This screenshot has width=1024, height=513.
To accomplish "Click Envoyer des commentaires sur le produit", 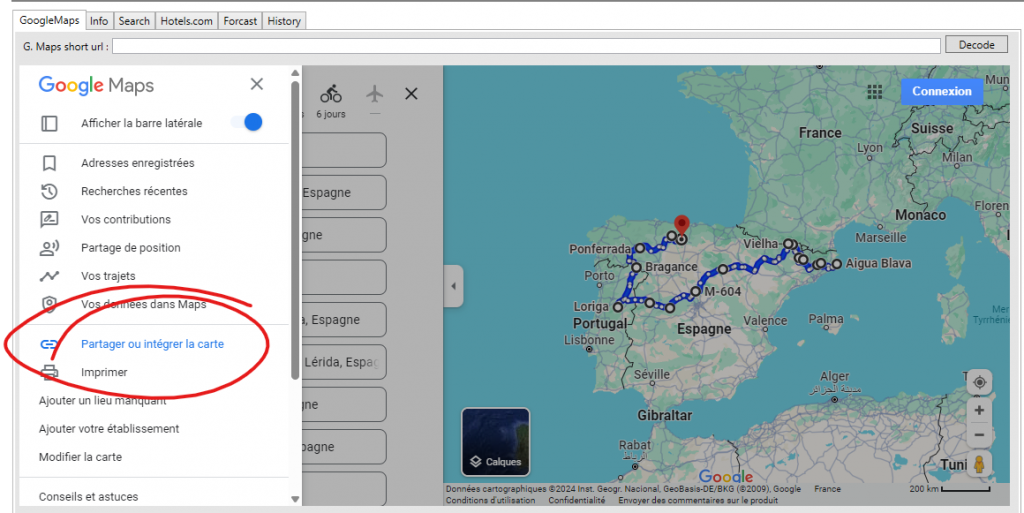I will pyautogui.click(x=698, y=501).
